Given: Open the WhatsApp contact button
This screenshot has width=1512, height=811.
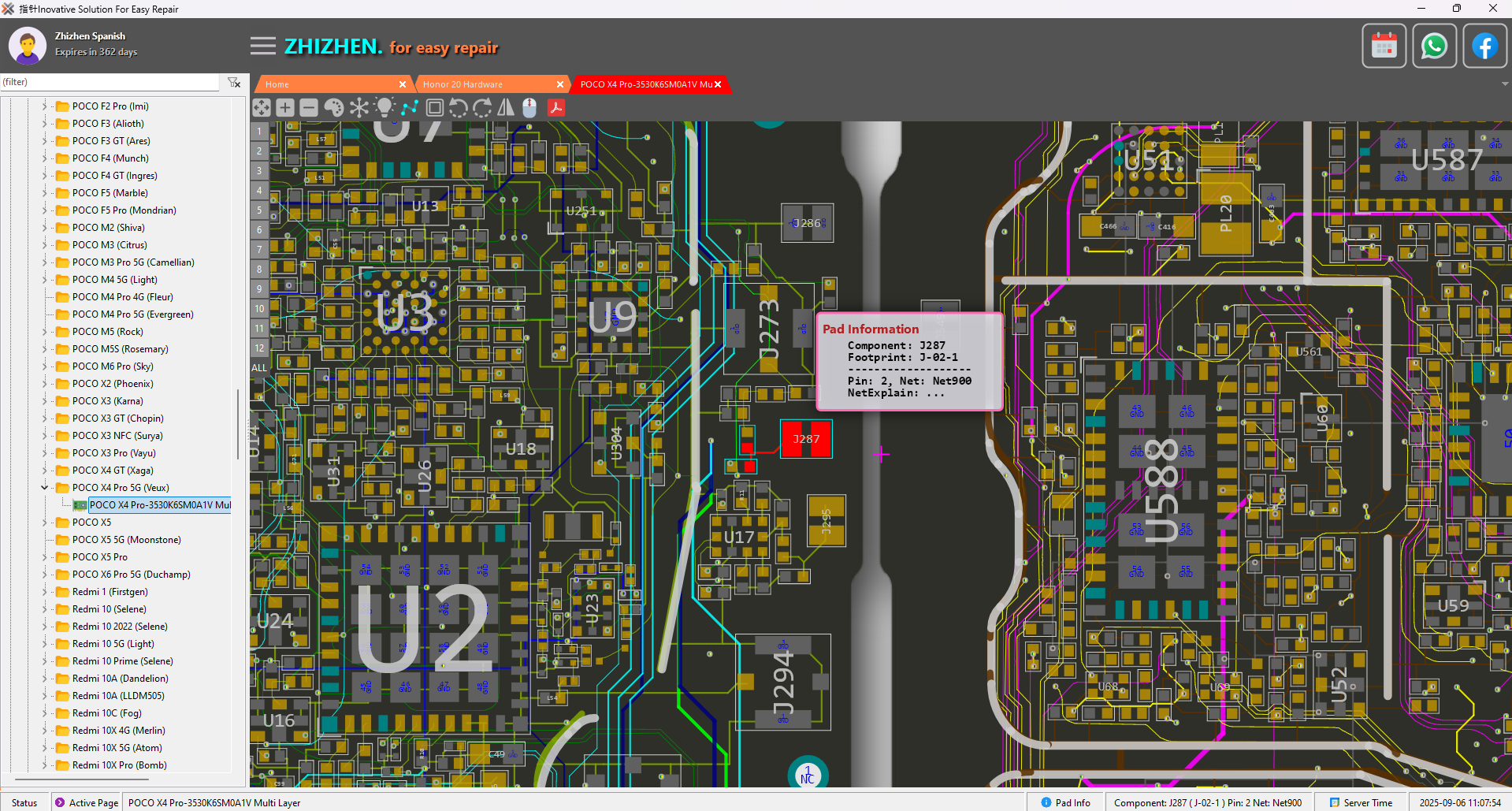Looking at the screenshot, I should pyautogui.click(x=1435, y=46).
